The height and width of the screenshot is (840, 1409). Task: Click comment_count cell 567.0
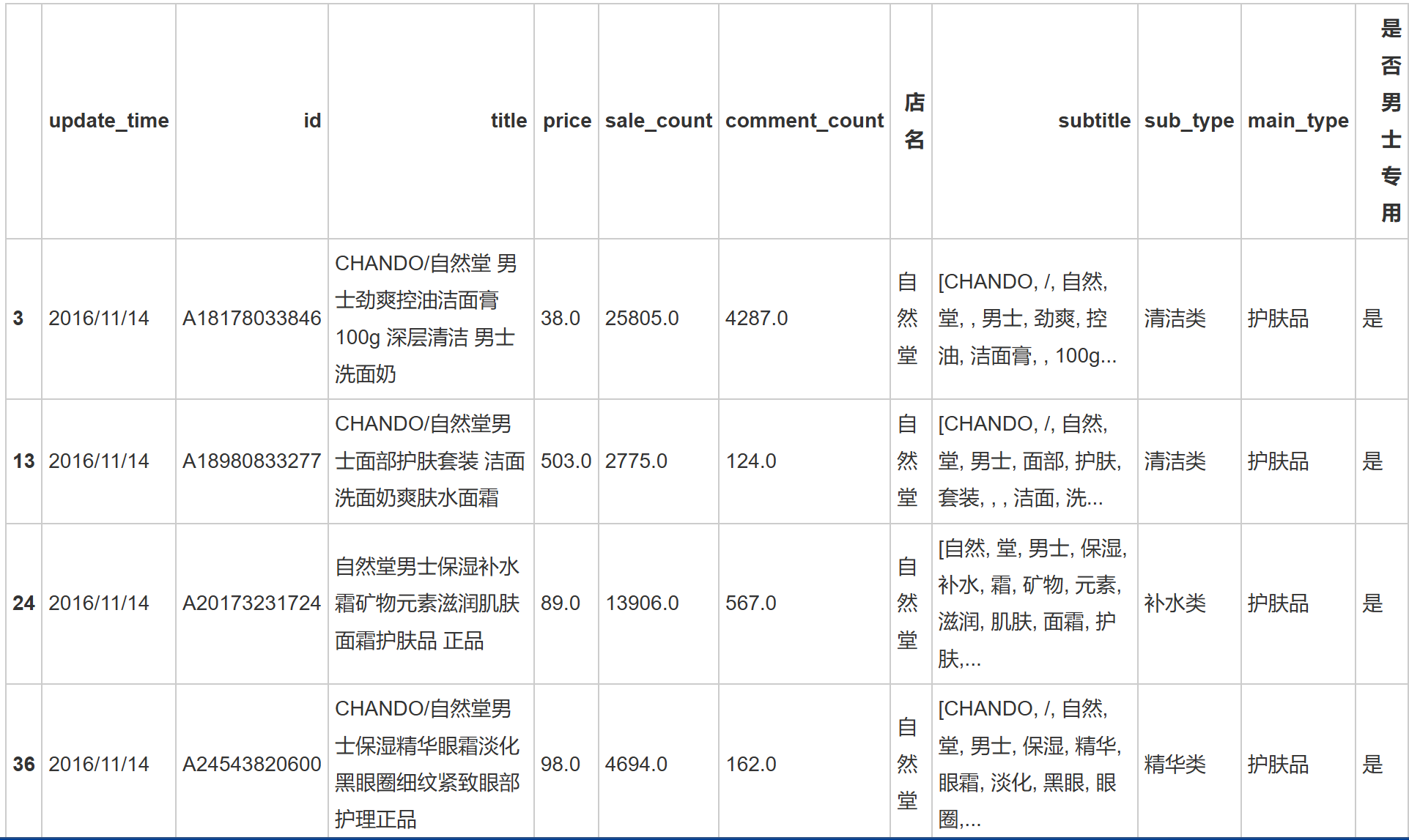[805, 603]
